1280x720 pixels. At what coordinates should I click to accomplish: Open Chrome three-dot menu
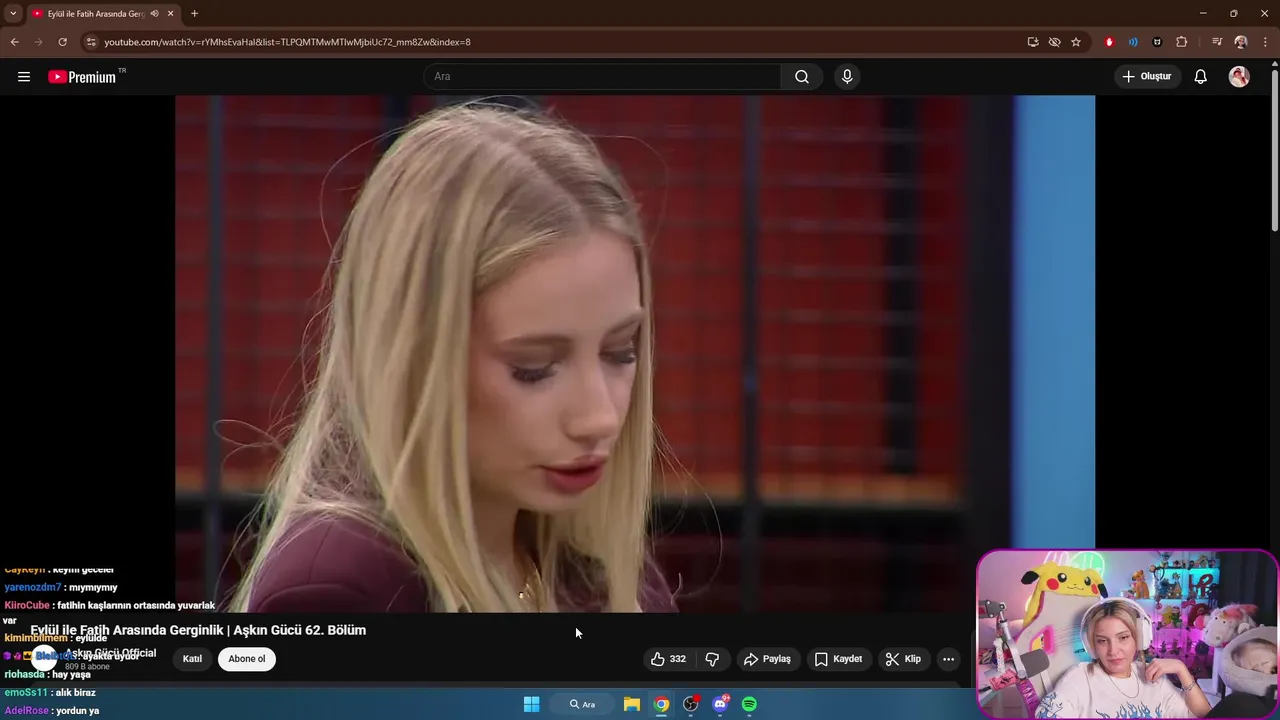coord(1265,42)
